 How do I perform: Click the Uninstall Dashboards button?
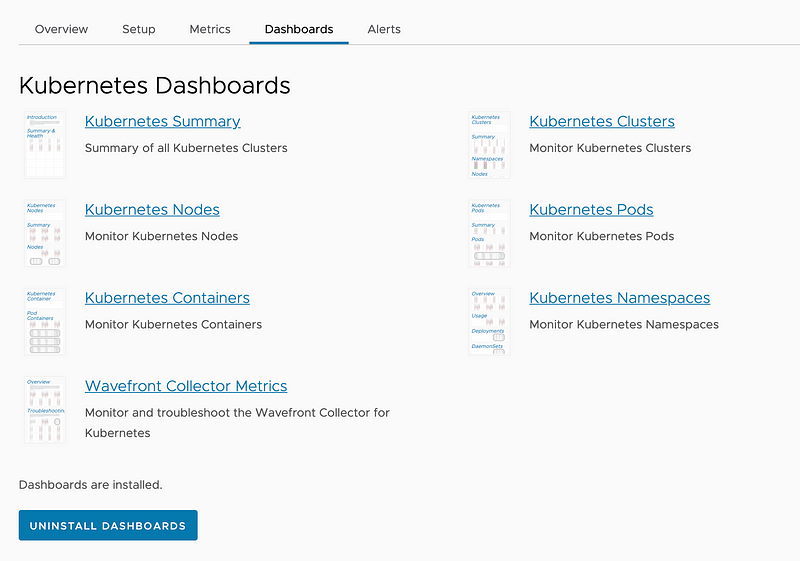[x=108, y=525]
